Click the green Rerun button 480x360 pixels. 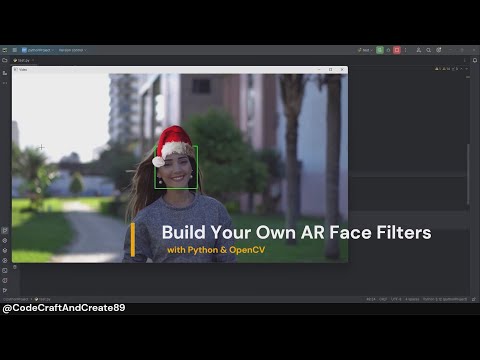click(380, 50)
